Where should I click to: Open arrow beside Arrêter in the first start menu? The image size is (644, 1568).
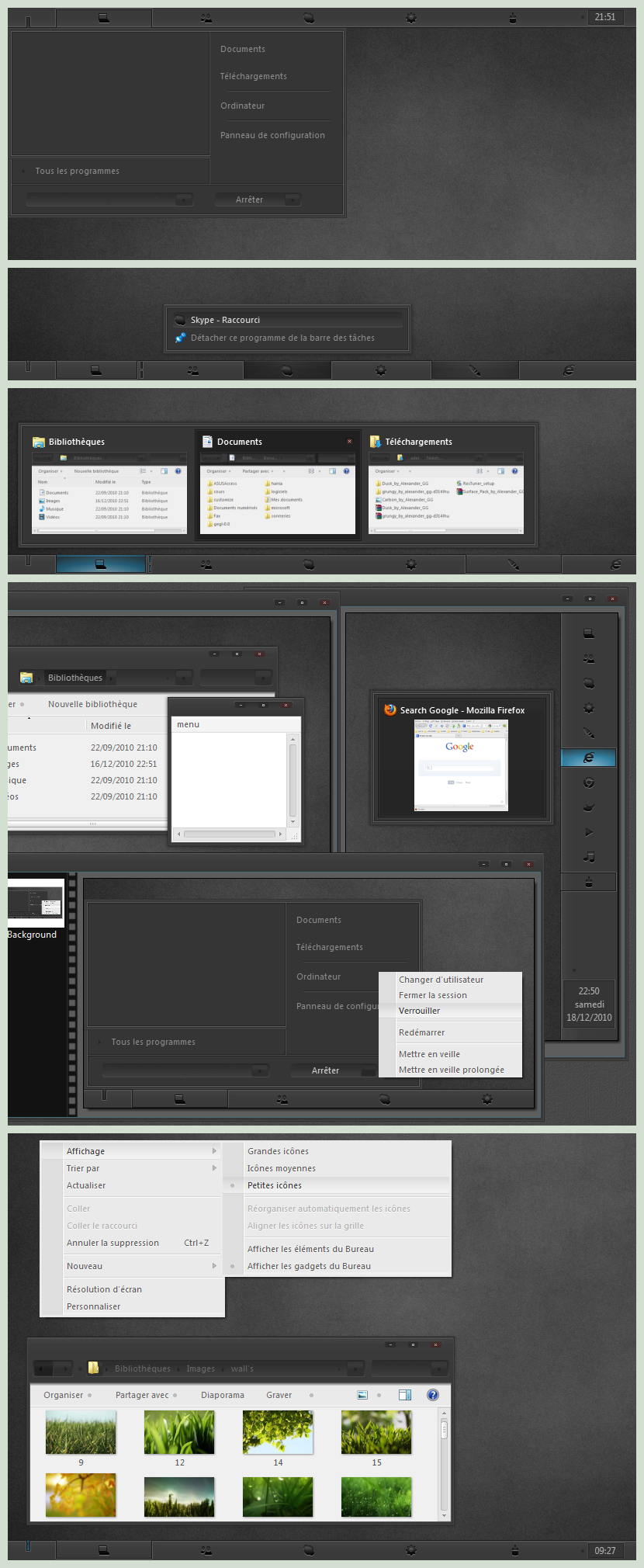pyautogui.click(x=293, y=199)
